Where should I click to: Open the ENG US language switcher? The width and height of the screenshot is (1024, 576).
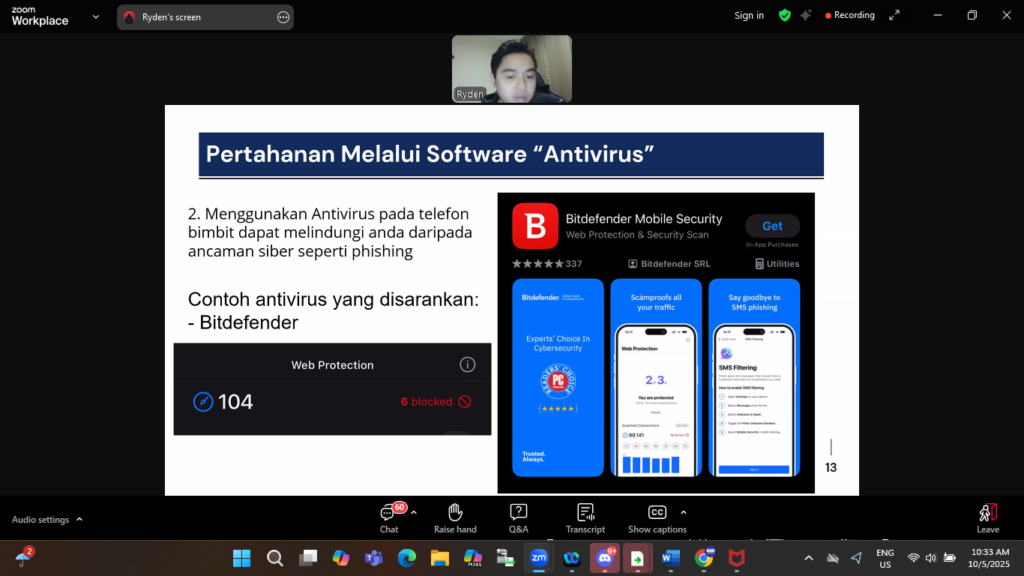coord(885,558)
